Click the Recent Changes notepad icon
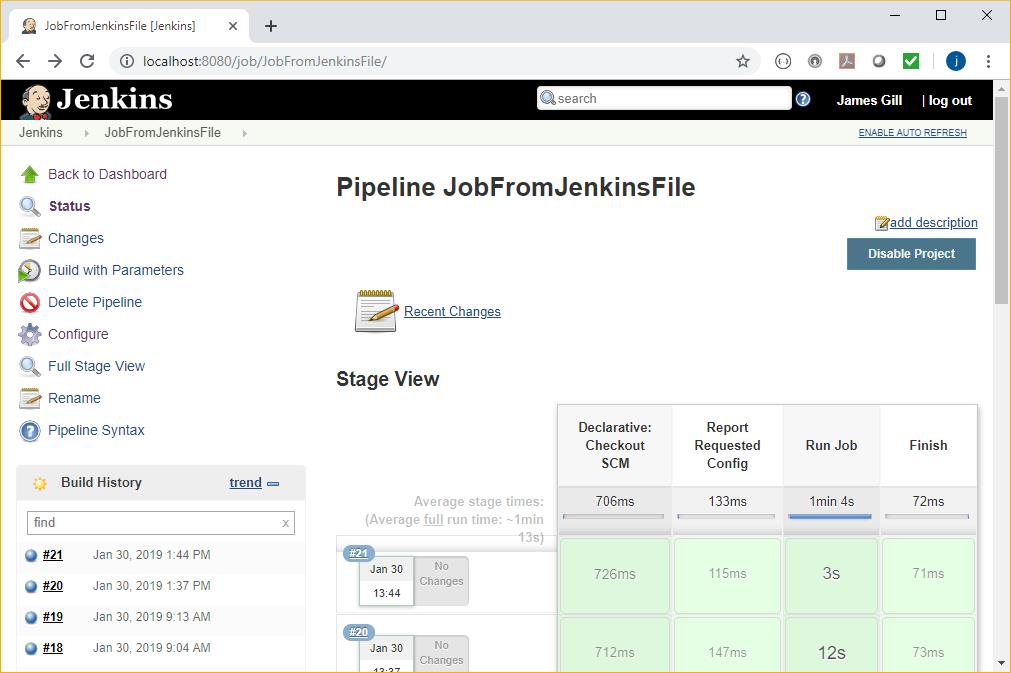Screen dimensions: 1011x673 coord(376,311)
